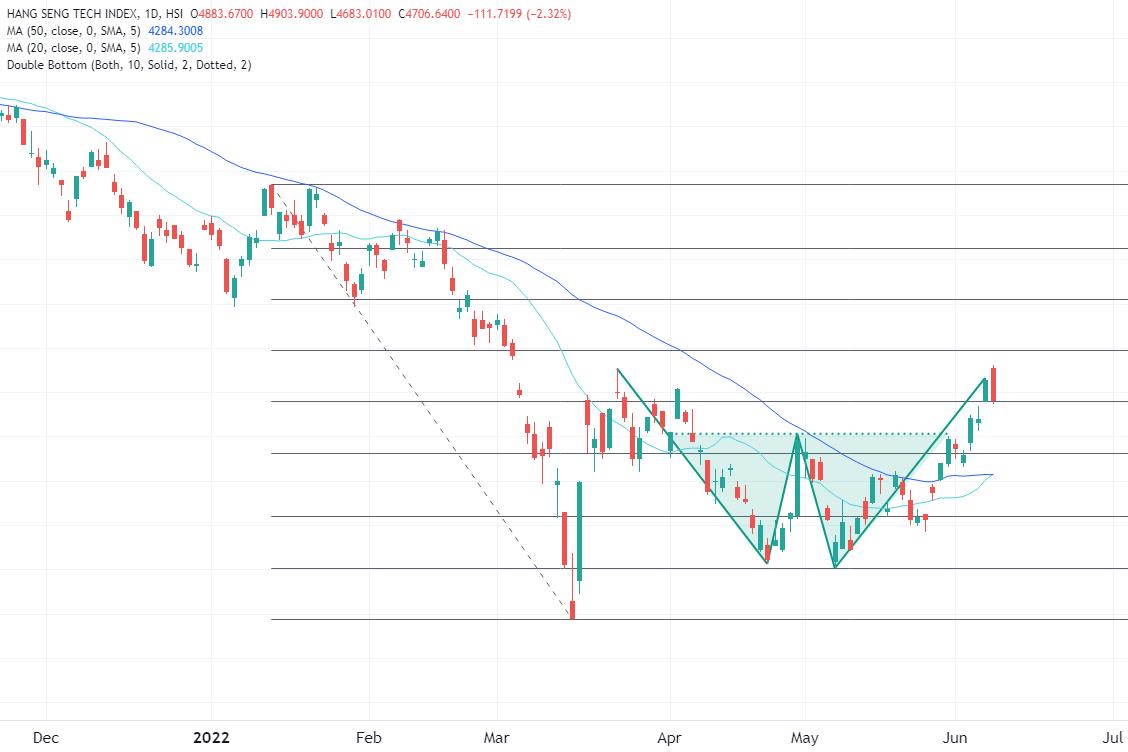This screenshot has height=752, width=1128.
Task: Select the MA 20 indicator legend
Action: click(x=73, y=48)
